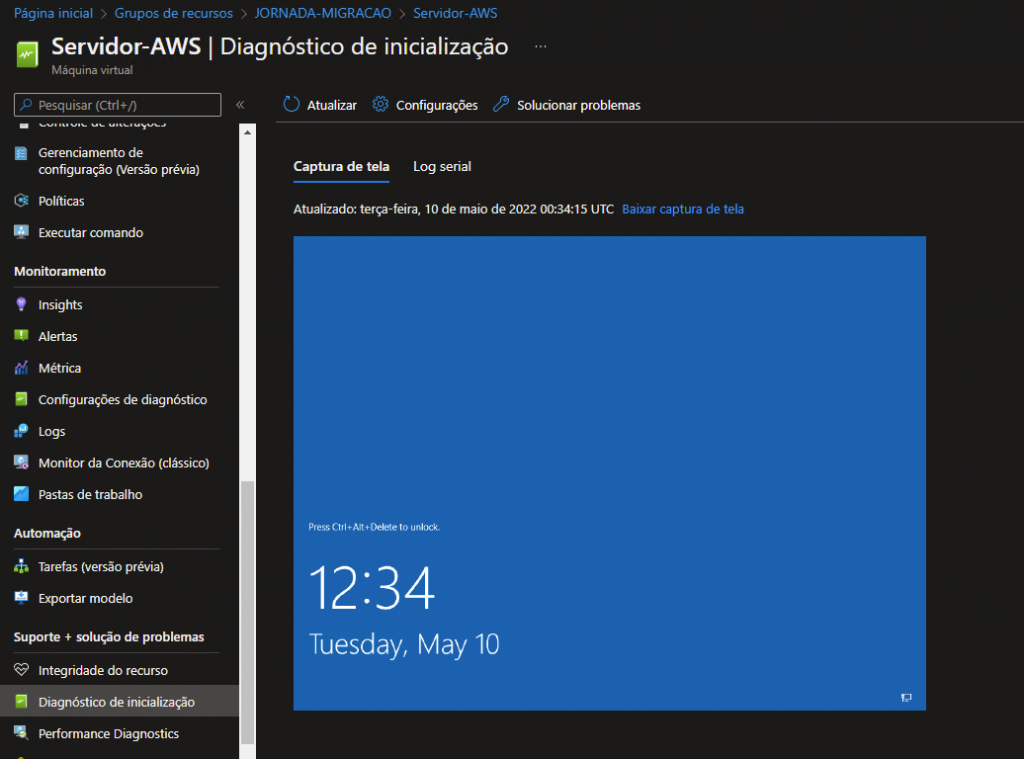Collapse the sidebar with double-chevron button

point(240,105)
